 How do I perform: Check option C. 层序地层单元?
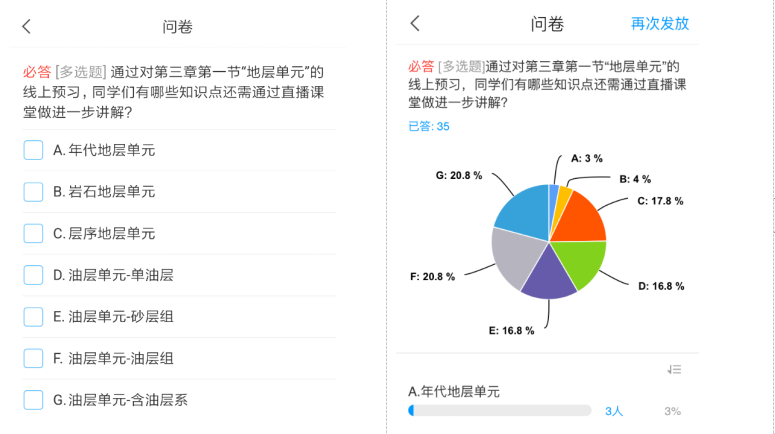click(34, 233)
